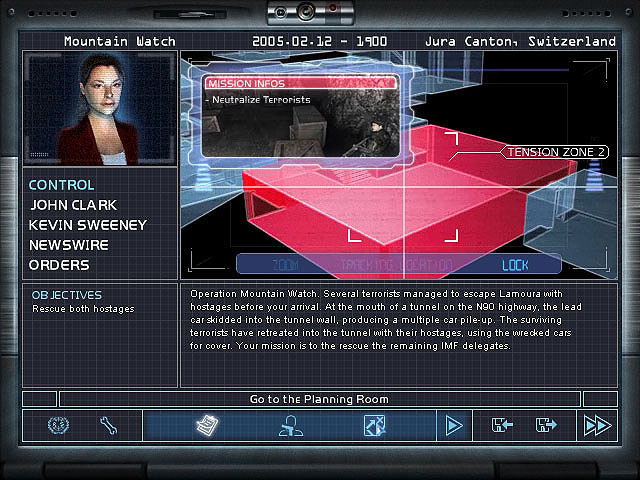The height and width of the screenshot is (480, 640).
Task: Show the Newswire section
Action: pyautogui.click(x=69, y=245)
